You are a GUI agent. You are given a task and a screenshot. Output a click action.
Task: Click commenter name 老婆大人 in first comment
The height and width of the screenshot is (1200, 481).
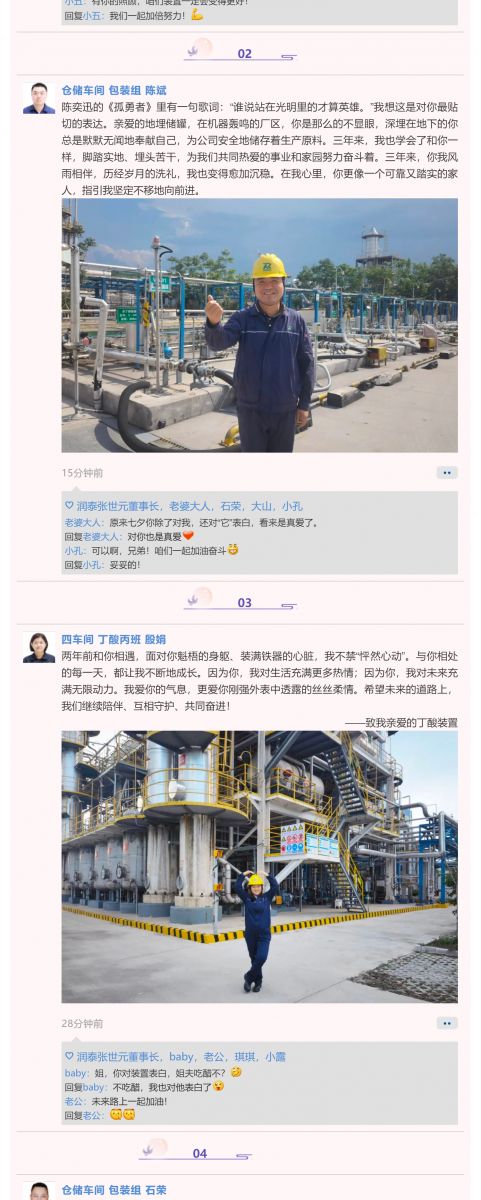pyautogui.click(x=84, y=522)
